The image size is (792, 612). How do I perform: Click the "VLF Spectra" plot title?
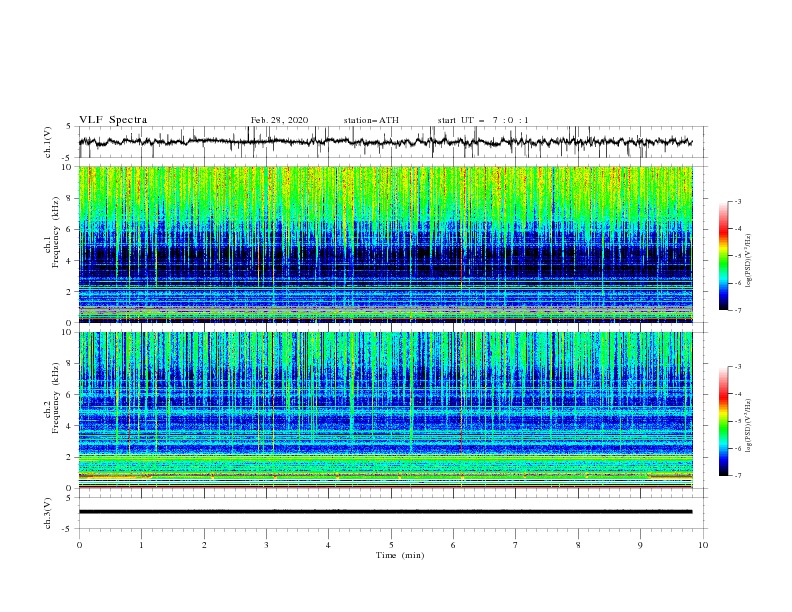[x=113, y=120]
